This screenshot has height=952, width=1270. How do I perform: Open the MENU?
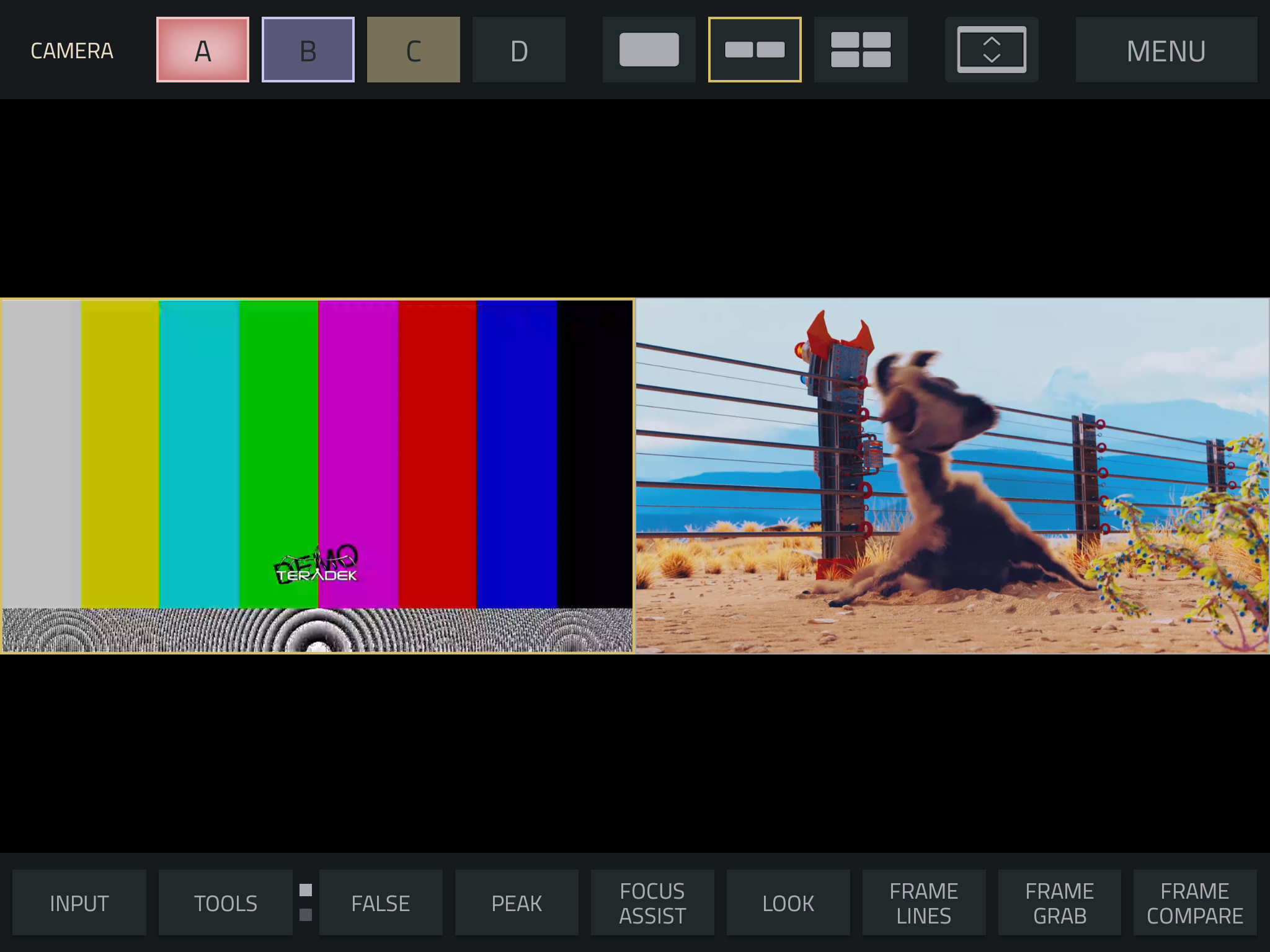(x=1166, y=50)
